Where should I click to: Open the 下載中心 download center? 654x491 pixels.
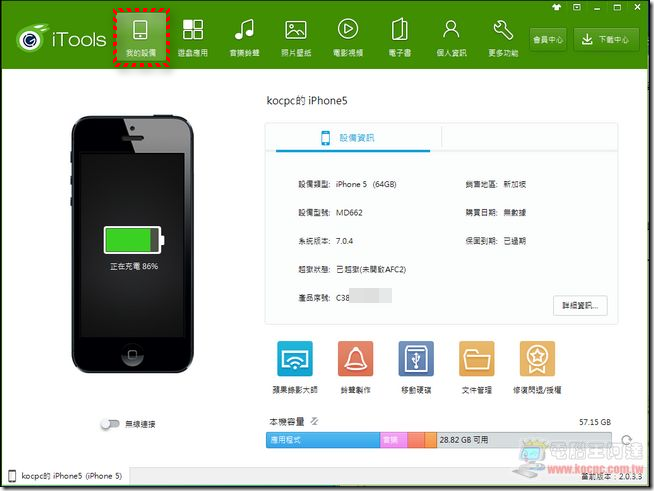[606, 40]
